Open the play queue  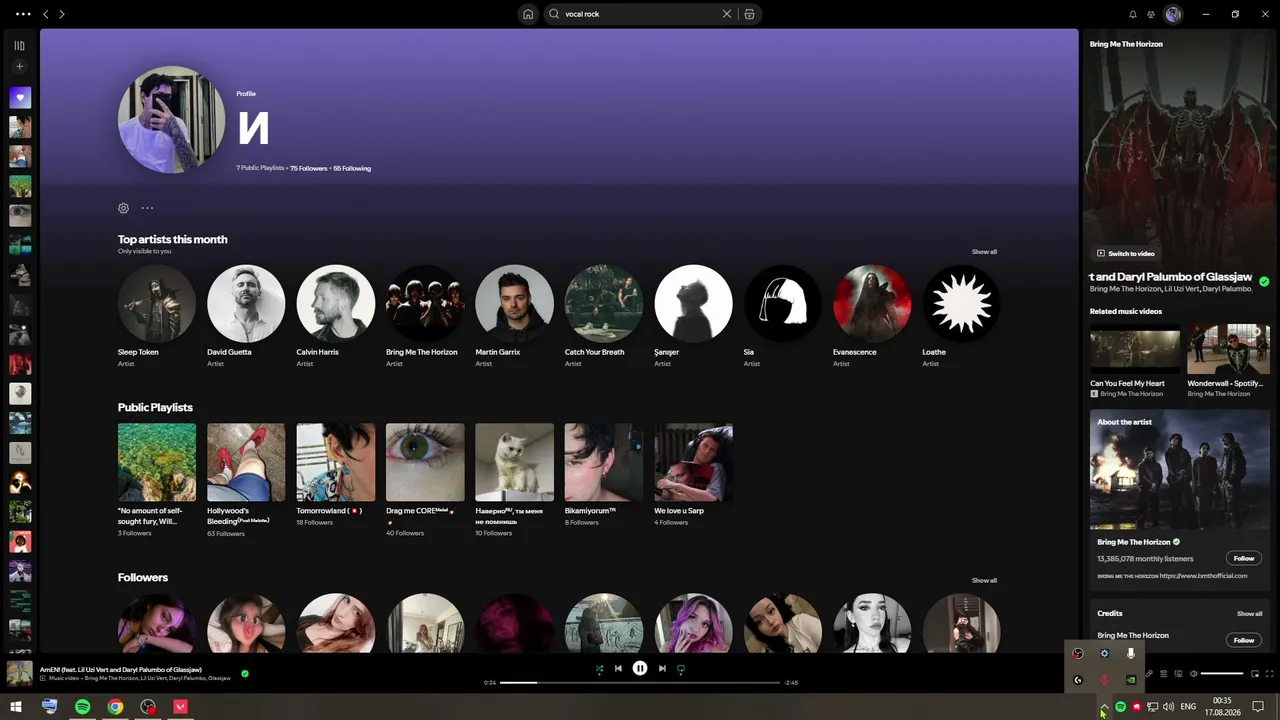pyautogui.click(x=1162, y=674)
